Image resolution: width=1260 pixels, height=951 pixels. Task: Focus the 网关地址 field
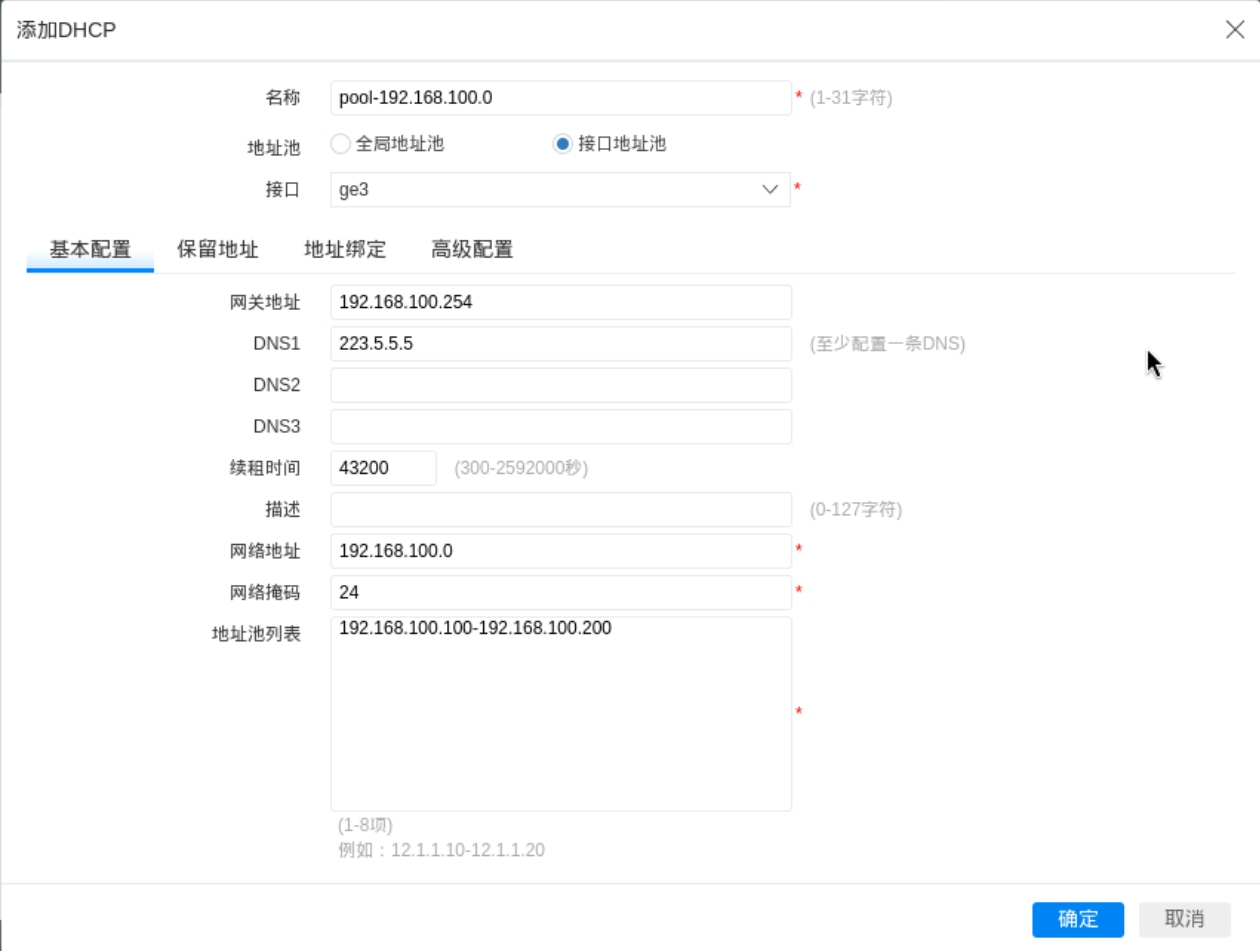560,302
